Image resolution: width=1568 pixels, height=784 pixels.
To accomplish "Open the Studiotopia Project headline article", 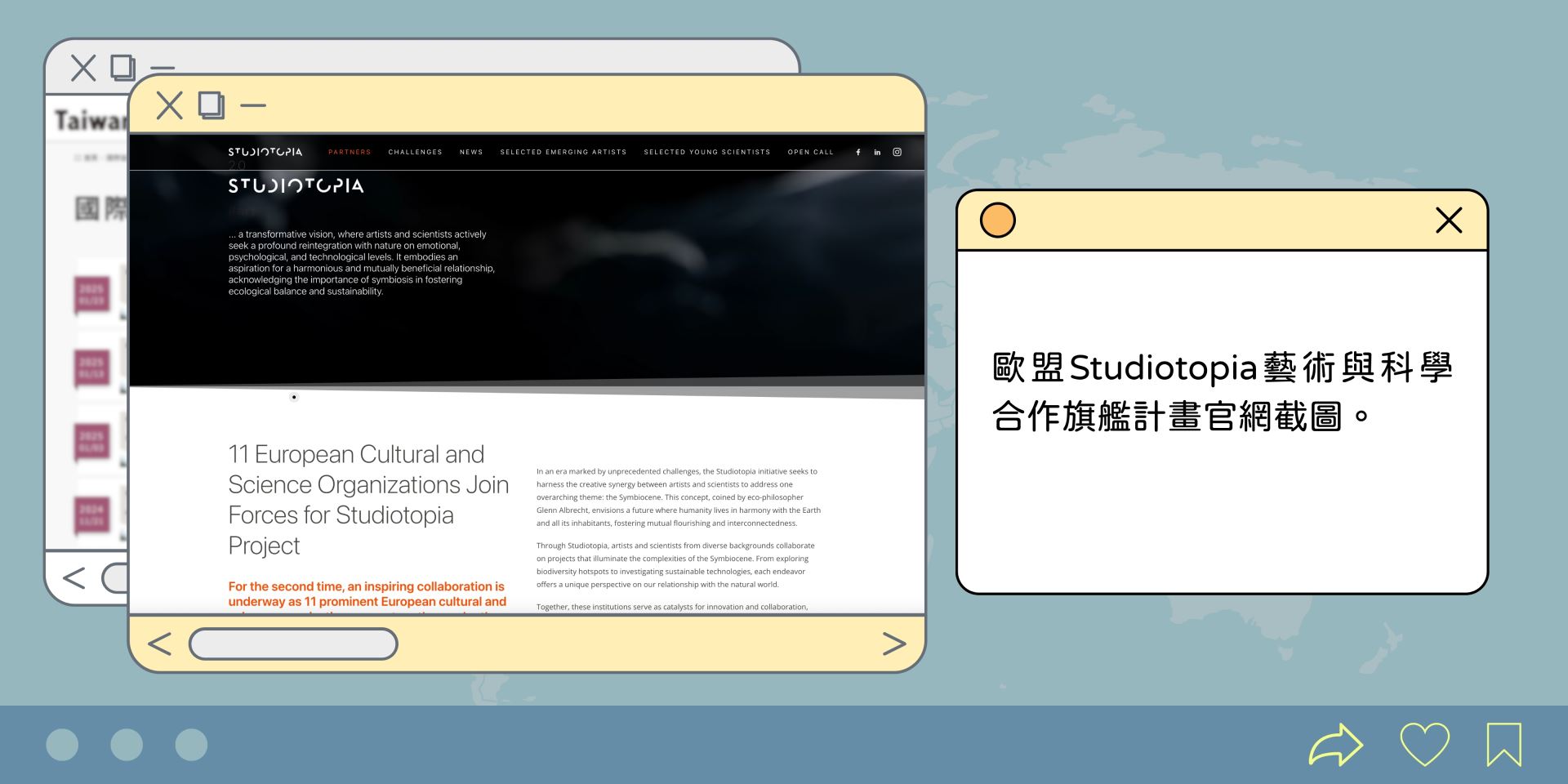I will pyautogui.click(x=367, y=499).
